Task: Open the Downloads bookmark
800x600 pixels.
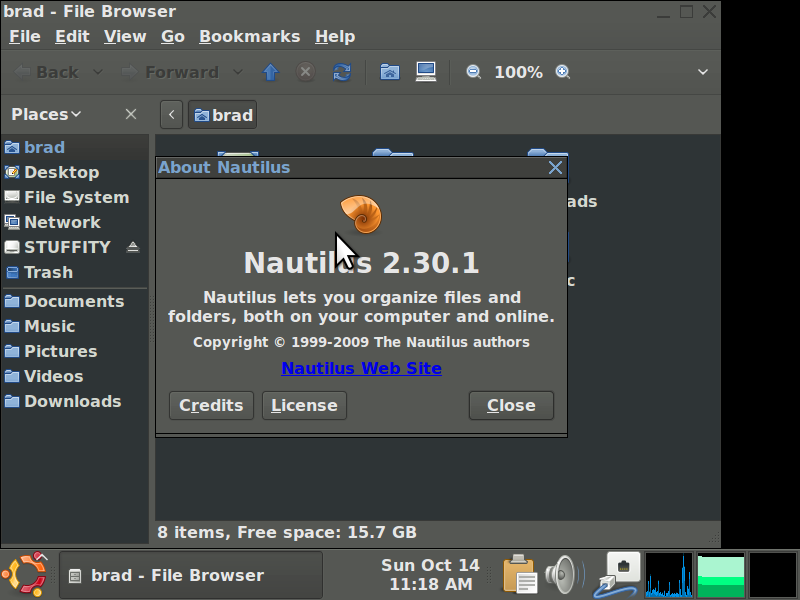Action: 74,402
